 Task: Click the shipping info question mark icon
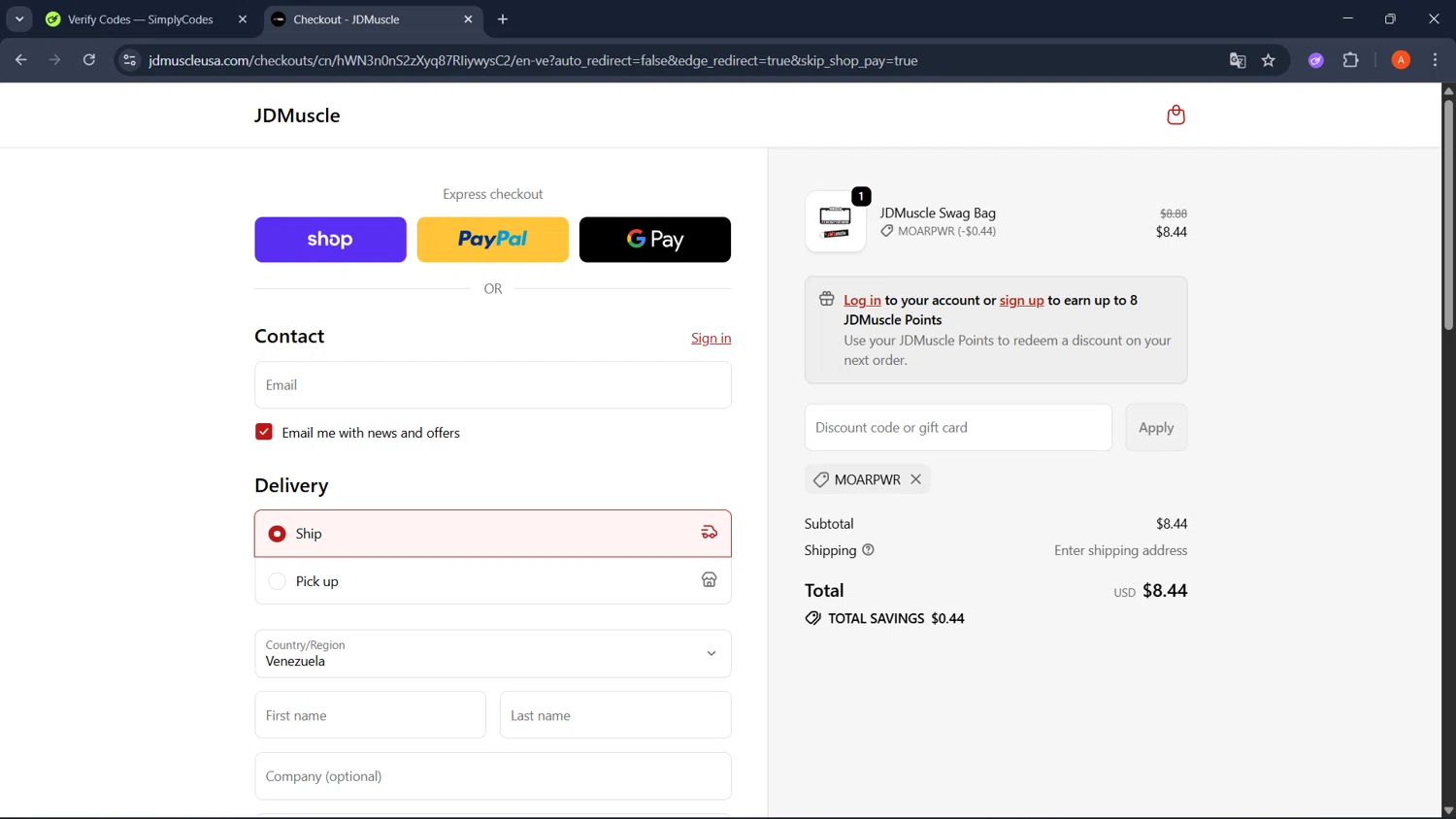[868, 550]
